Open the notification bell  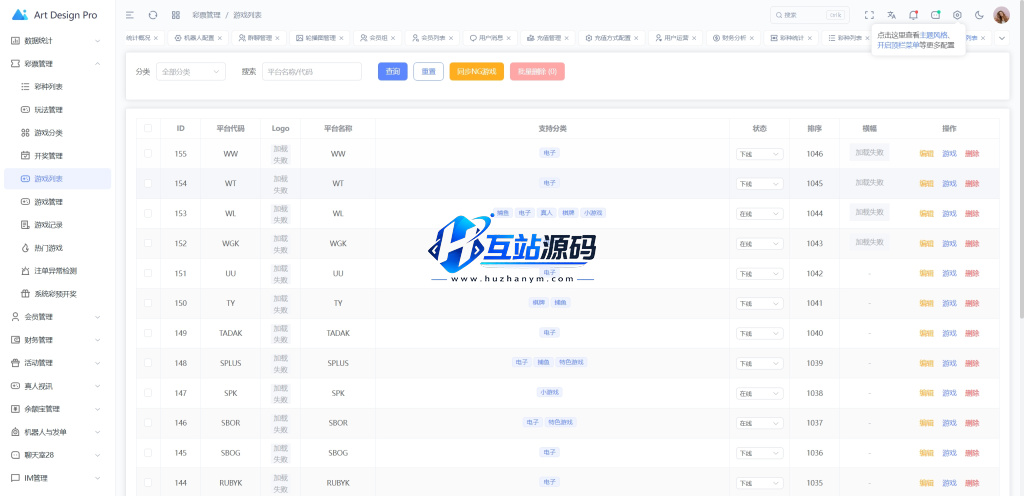tap(914, 14)
